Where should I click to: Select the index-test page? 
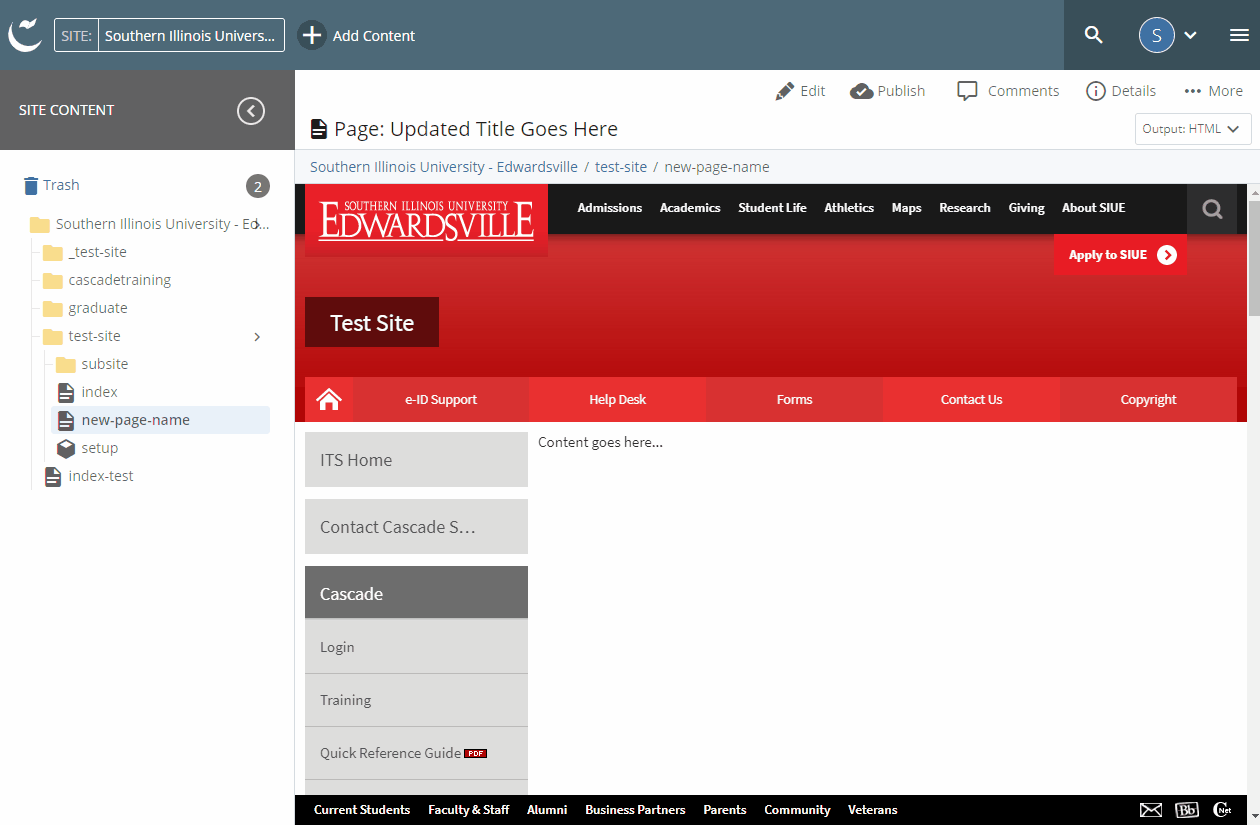pos(88,476)
